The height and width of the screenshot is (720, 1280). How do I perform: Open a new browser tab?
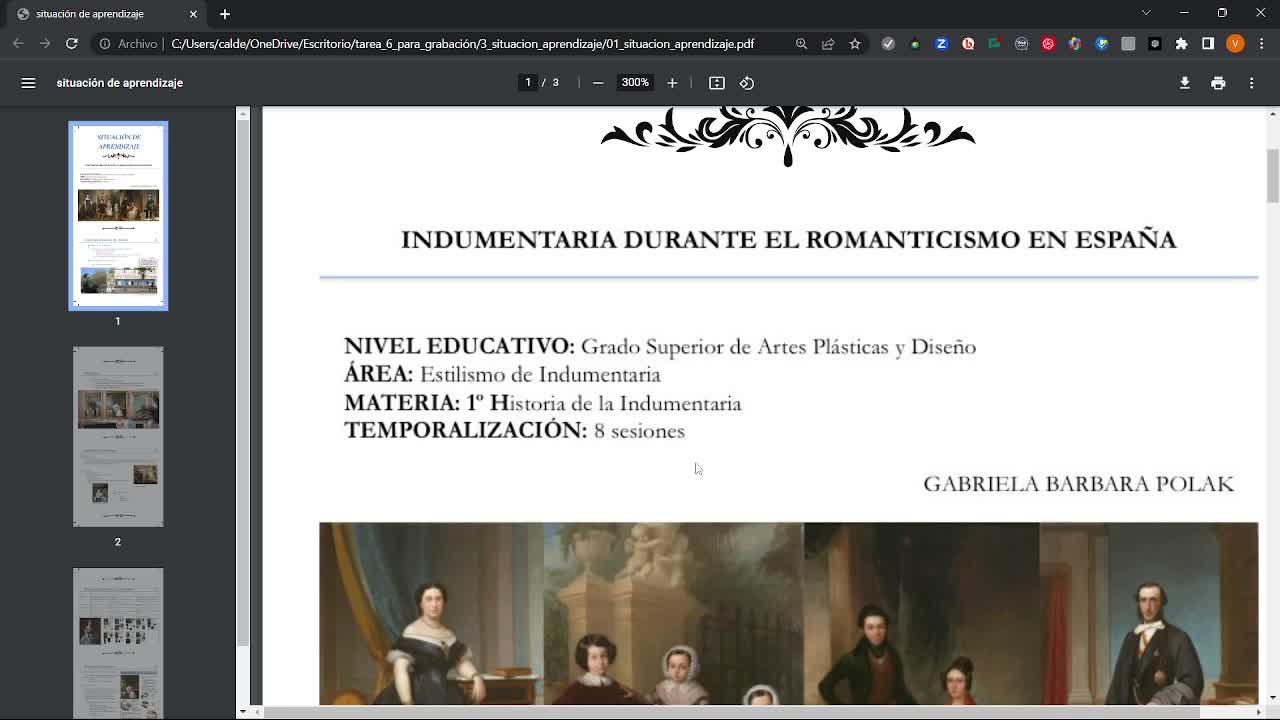[x=225, y=14]
